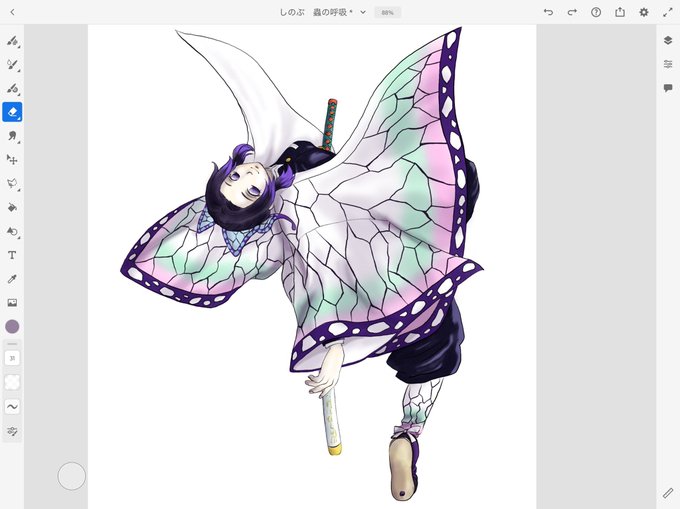Open the Layer Properties panel
680x509 pixels.
point(668,64)
